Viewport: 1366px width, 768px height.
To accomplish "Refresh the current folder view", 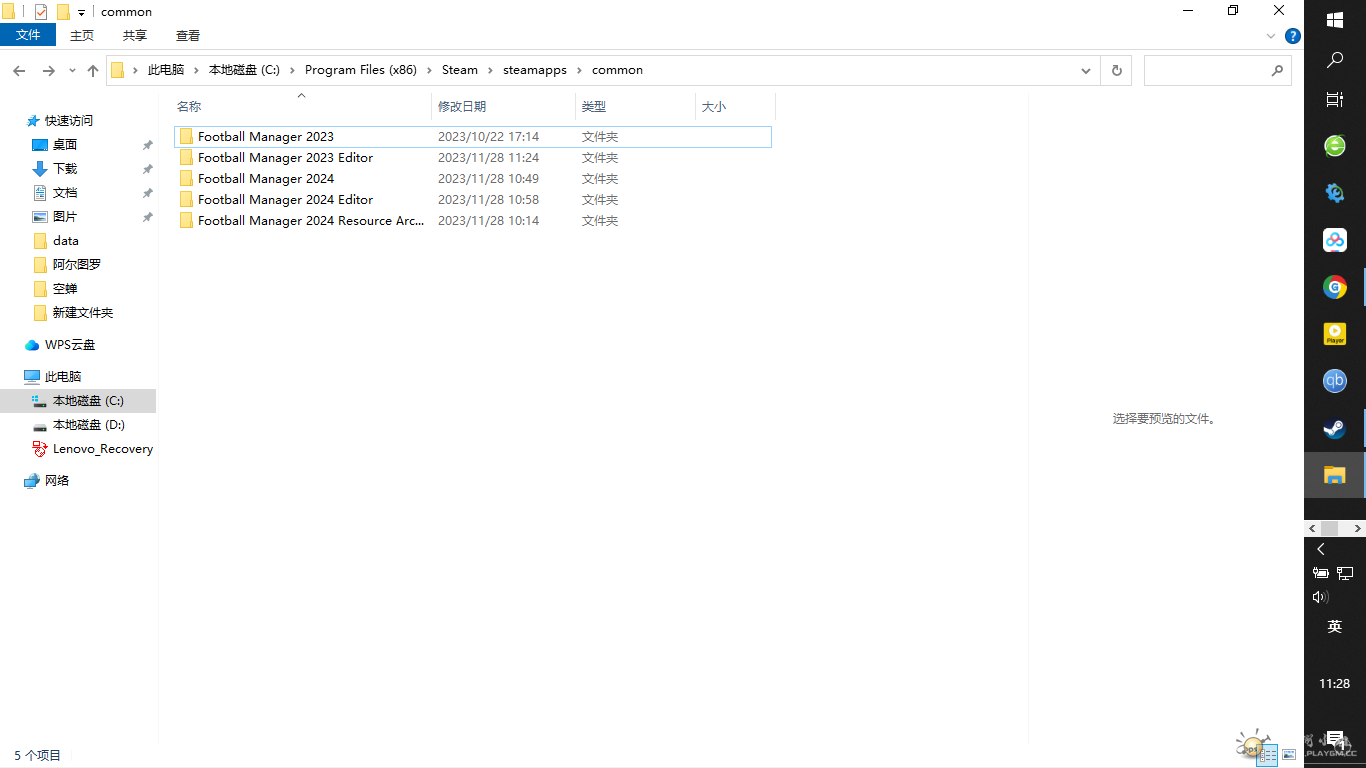I will [1116, 71].
